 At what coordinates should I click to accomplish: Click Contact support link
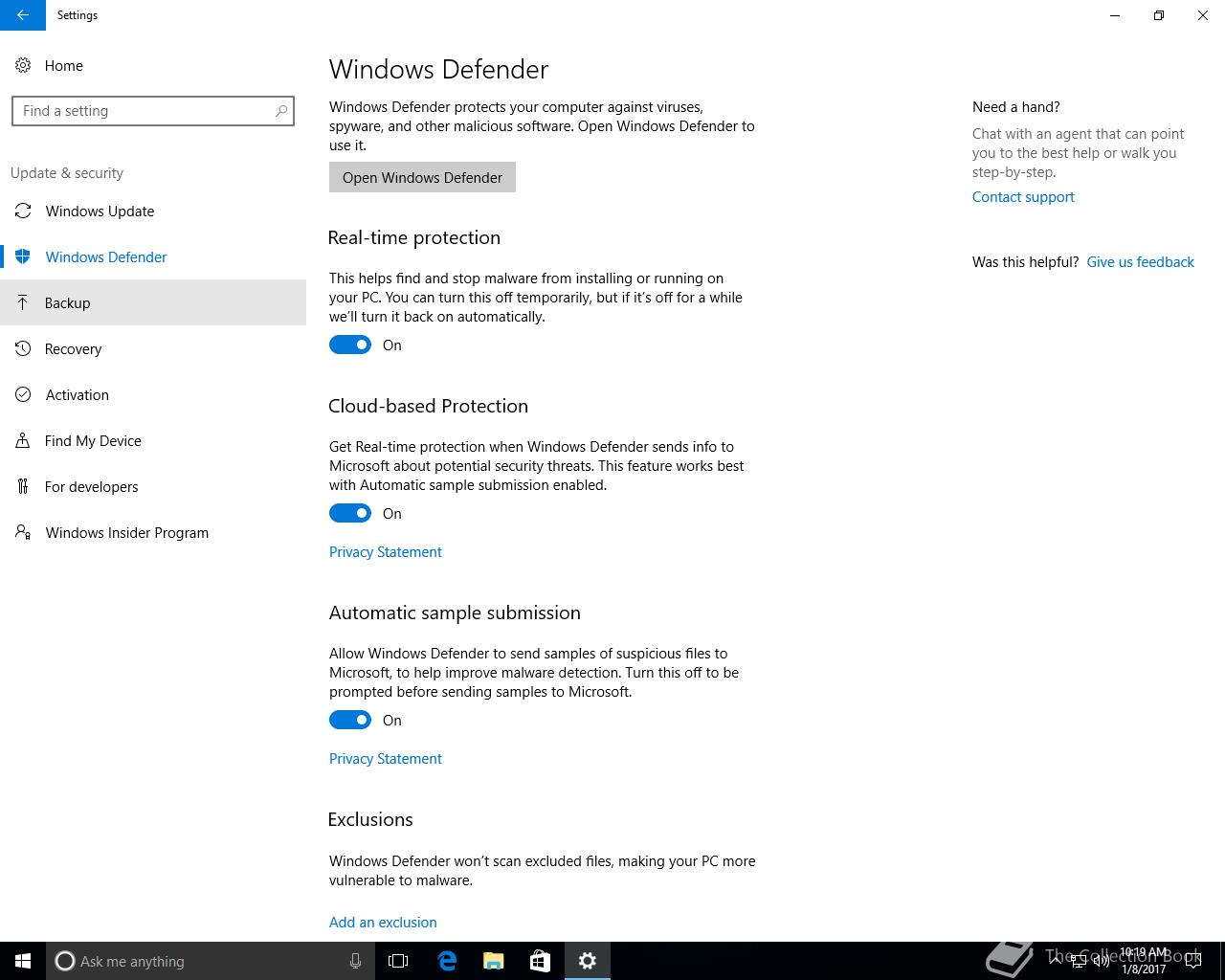point(1023,197)
